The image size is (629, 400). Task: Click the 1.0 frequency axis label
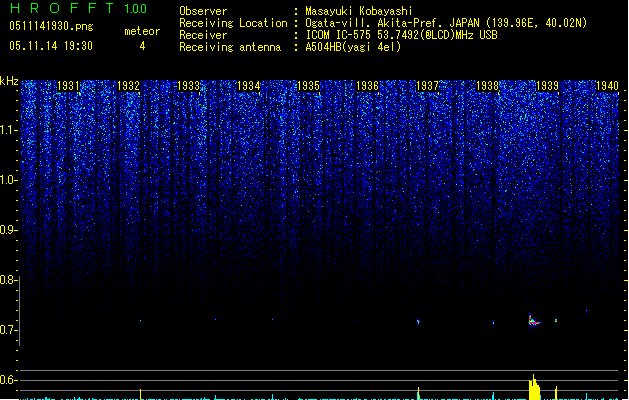pos(9,180)
